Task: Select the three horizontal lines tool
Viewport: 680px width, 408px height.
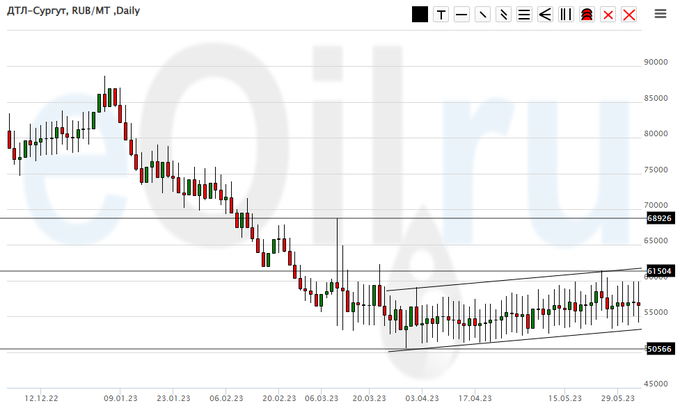Action: pyautogui.click(x=524, y=15)
